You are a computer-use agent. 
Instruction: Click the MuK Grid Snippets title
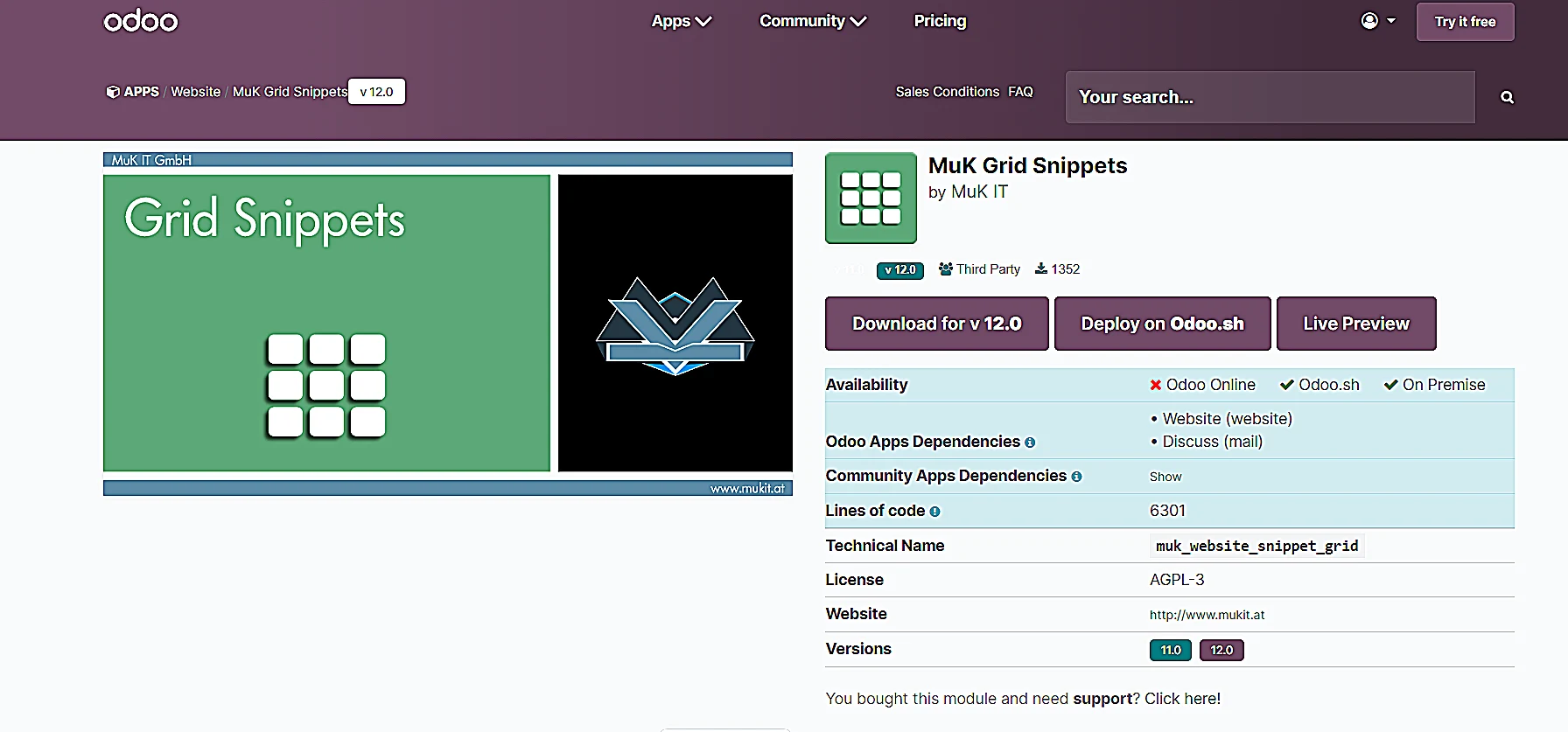click(1027, 166)
